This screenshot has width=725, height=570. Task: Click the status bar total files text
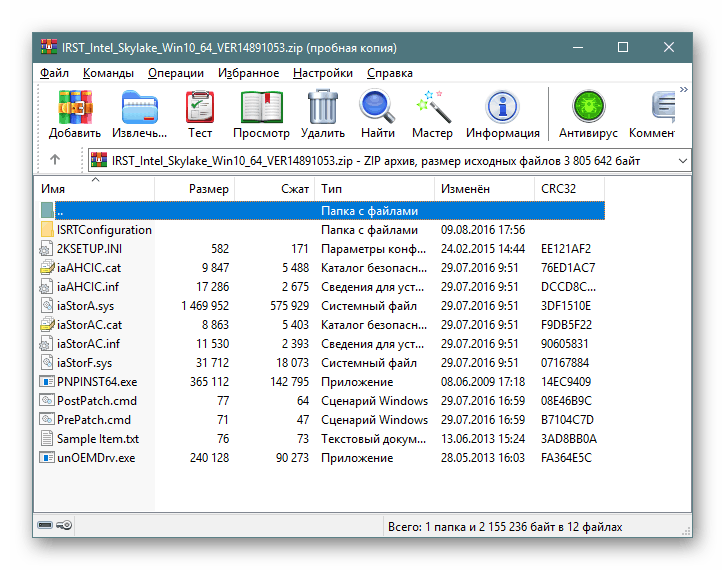click(x=505, y=527)
